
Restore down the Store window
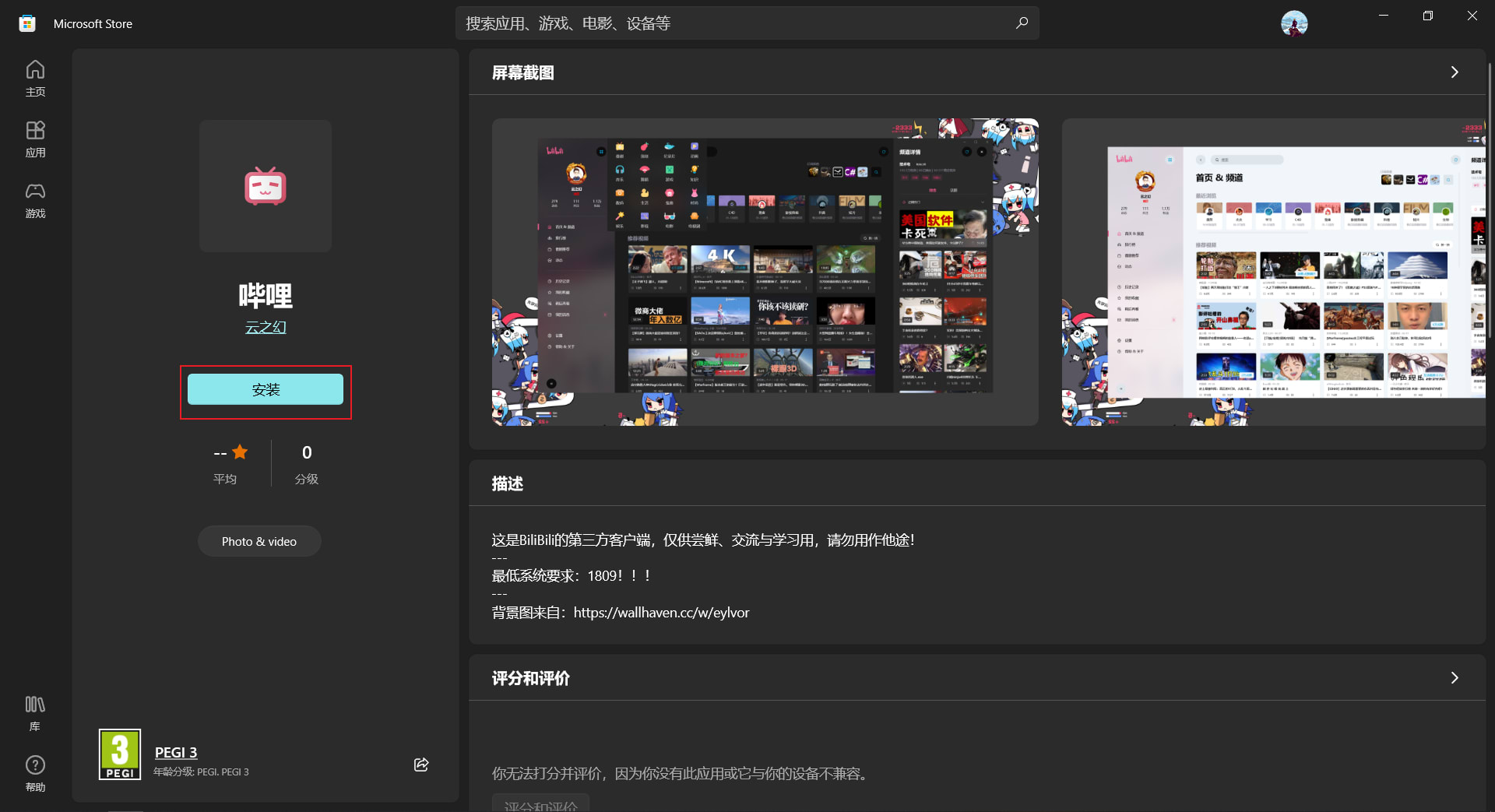[x=1428, y=16]
